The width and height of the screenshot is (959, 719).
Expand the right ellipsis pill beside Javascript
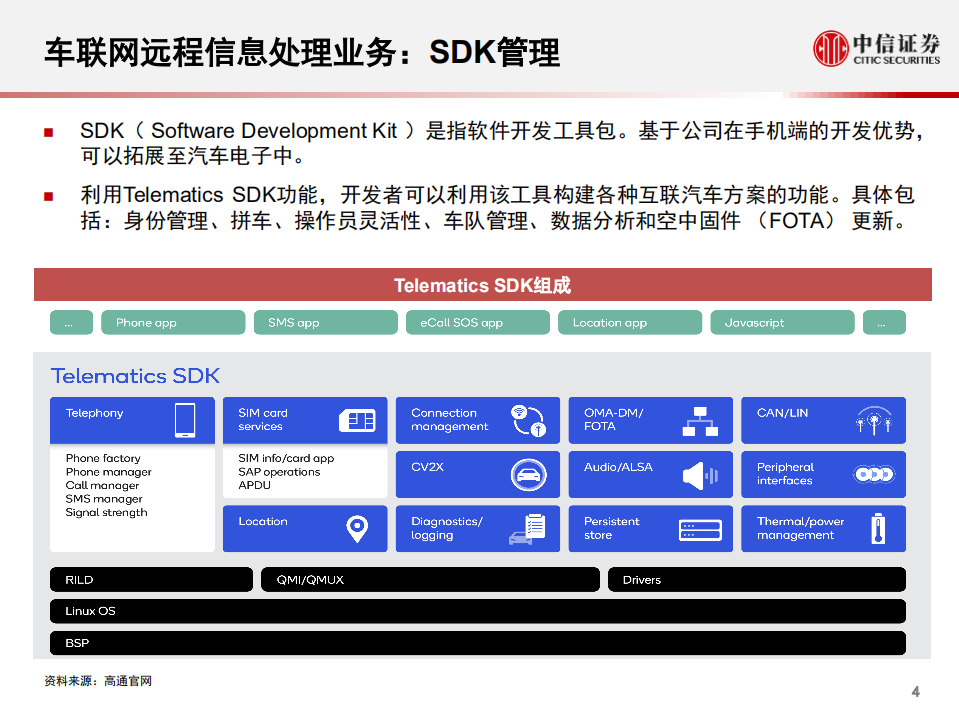(884, 322)
